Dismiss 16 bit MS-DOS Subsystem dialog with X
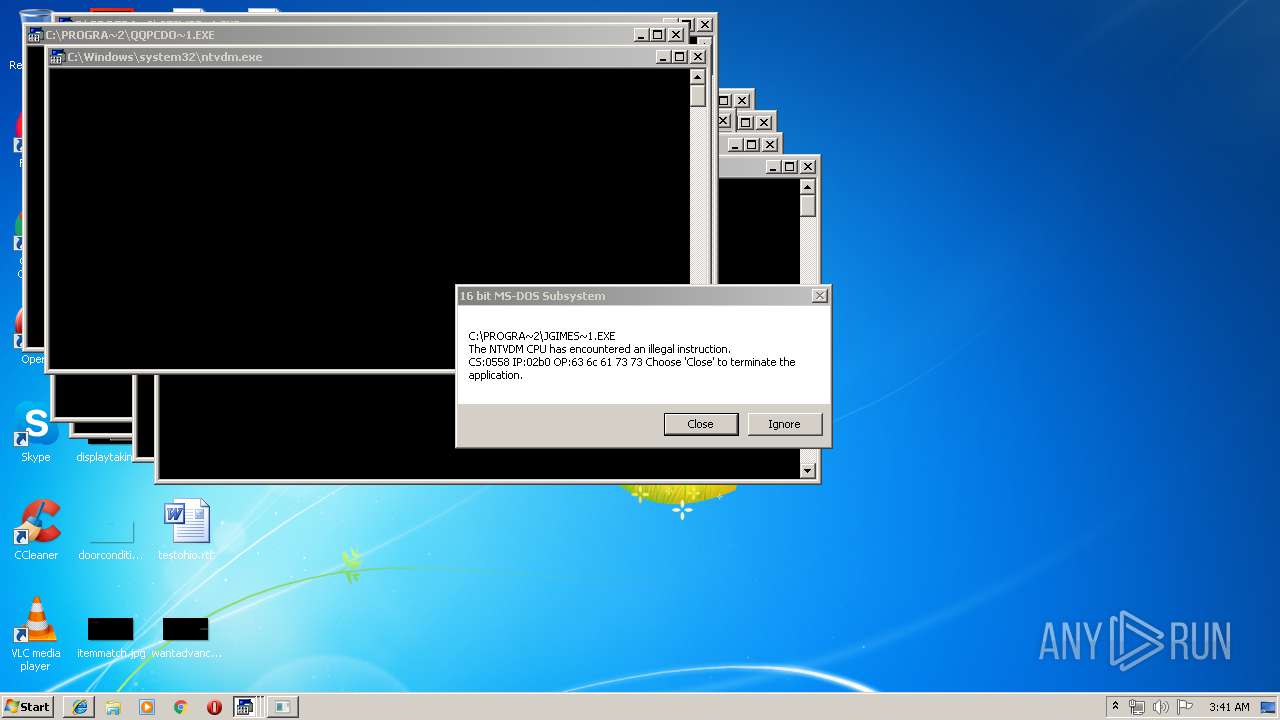 click(819, 296)
